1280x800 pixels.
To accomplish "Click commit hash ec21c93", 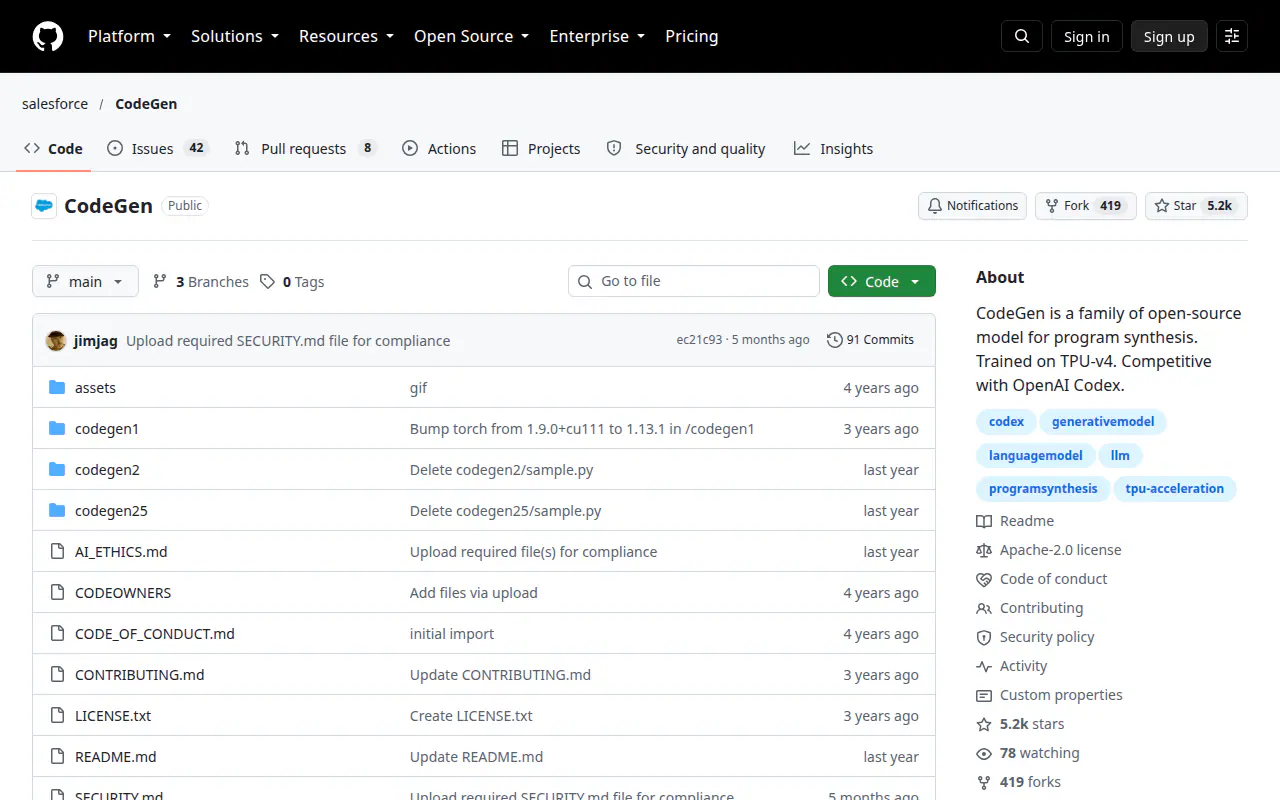I will point(699,340).
